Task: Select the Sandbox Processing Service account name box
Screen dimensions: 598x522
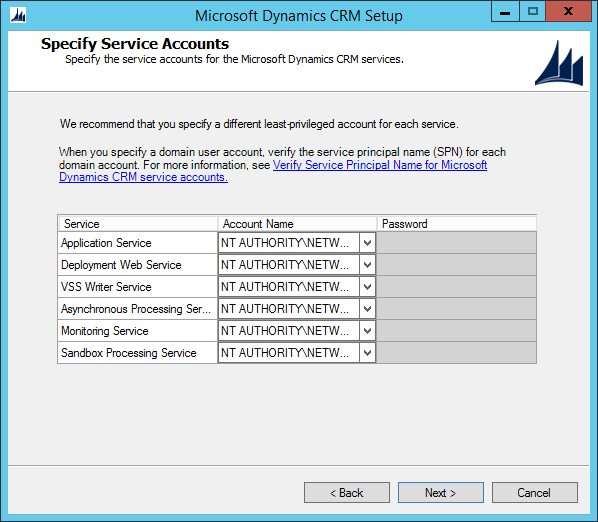Action: coord(289,353)
